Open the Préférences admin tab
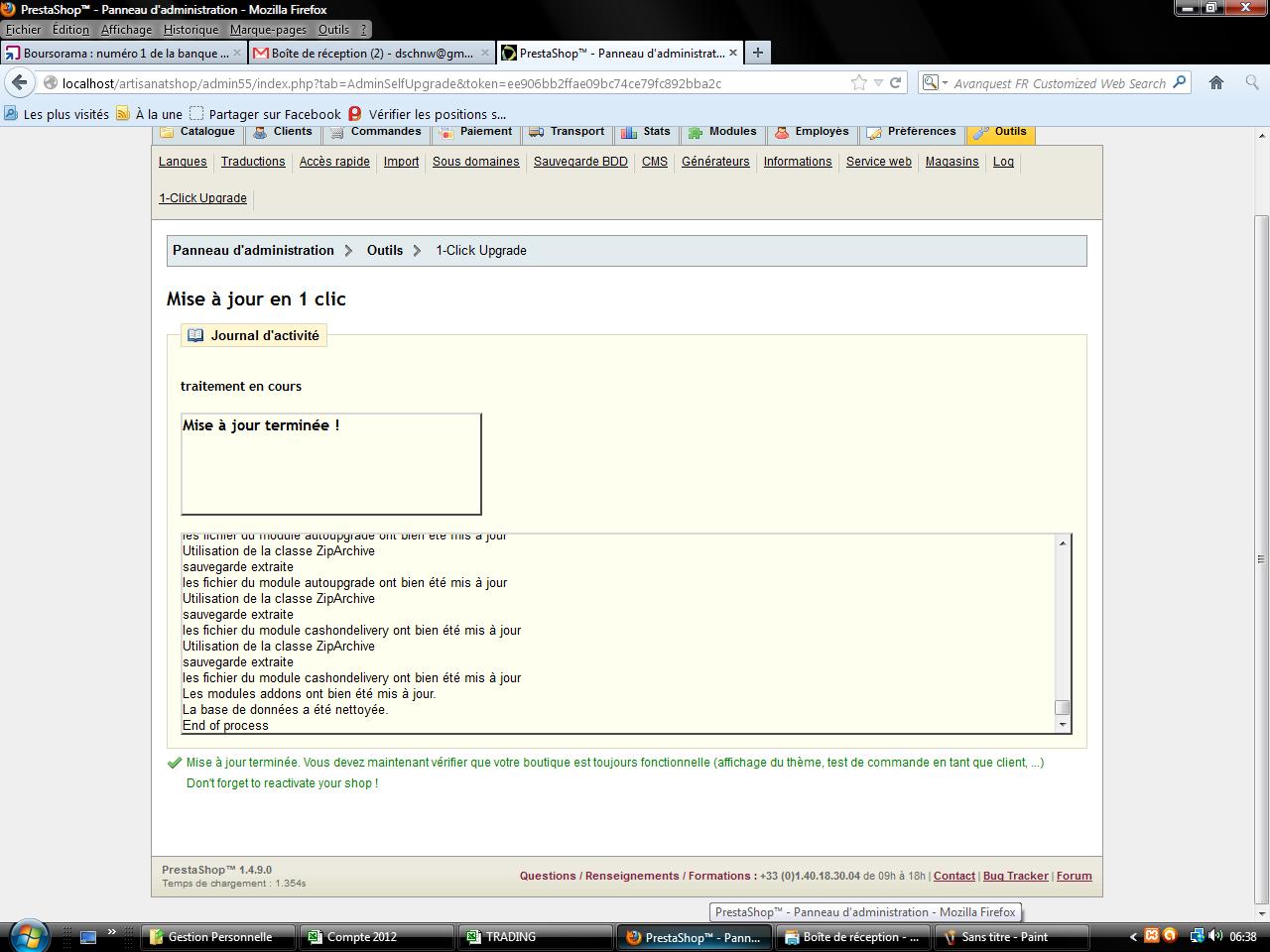 point(912,132)
